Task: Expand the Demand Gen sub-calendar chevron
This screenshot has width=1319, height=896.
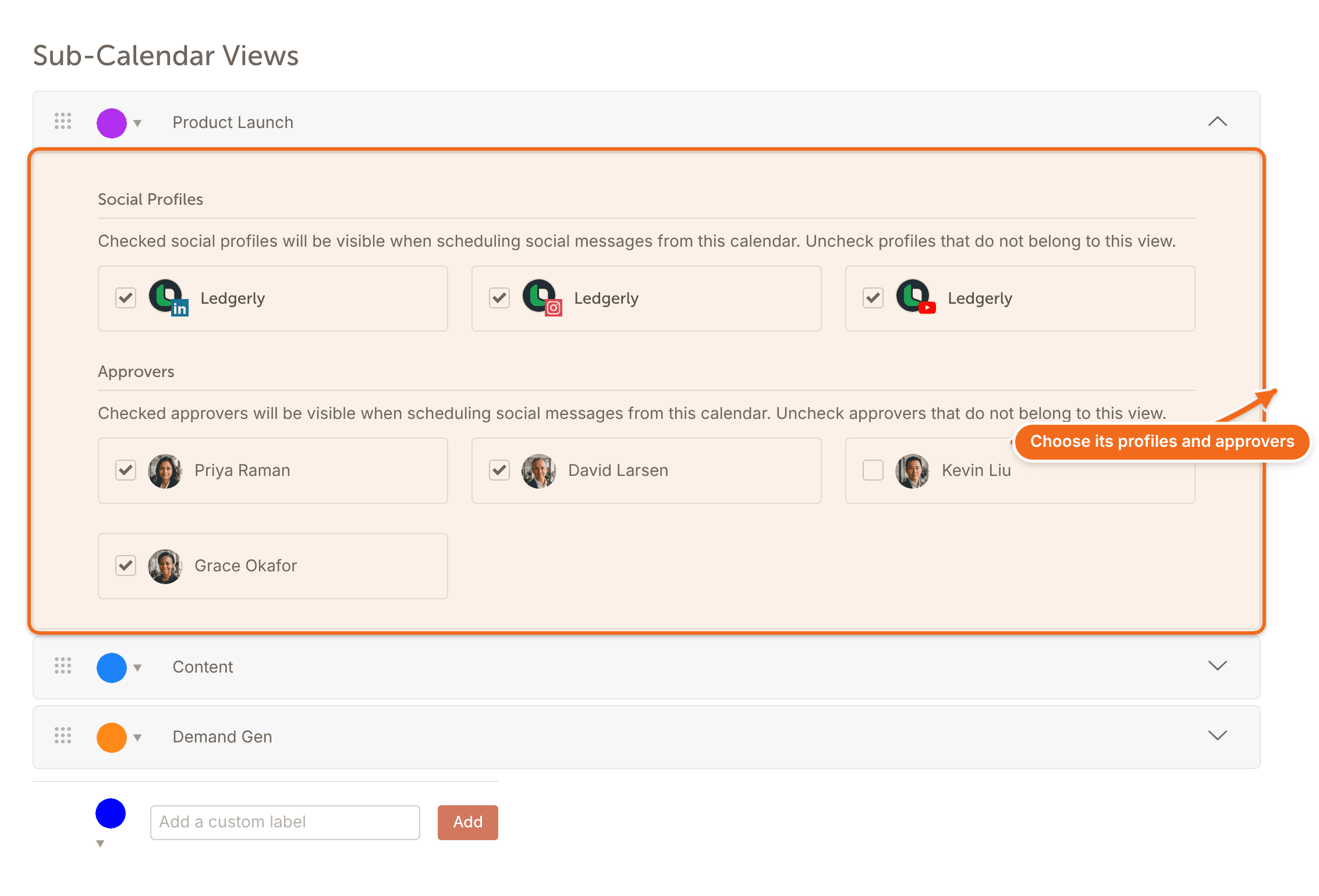Action: click(1217, 735)
